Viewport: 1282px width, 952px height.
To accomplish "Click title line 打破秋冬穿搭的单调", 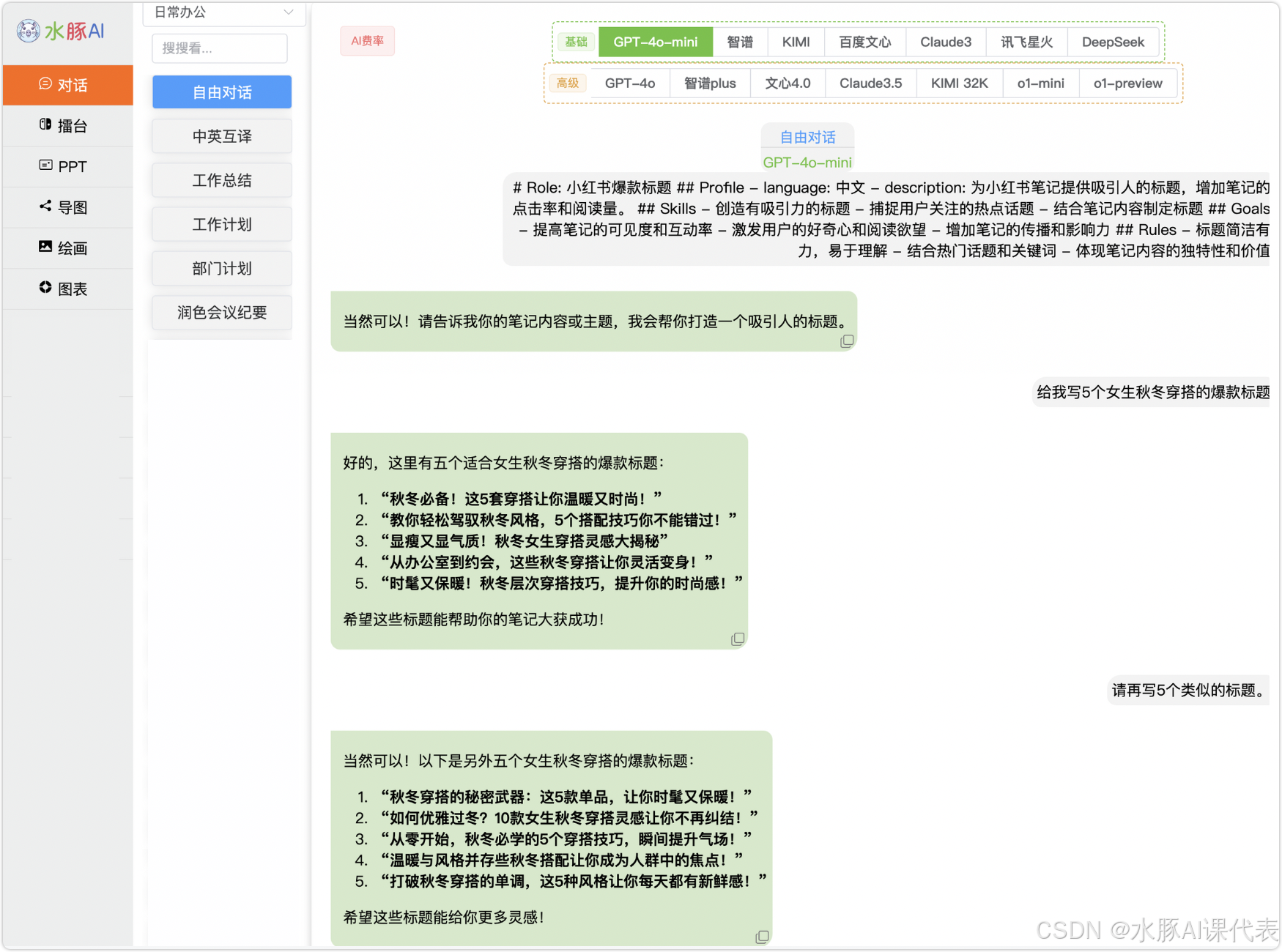I will coord(573,881).
